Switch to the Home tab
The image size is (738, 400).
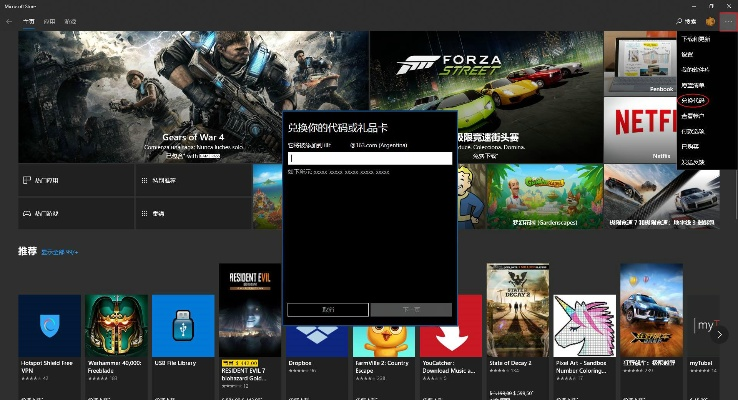(29, 22)
